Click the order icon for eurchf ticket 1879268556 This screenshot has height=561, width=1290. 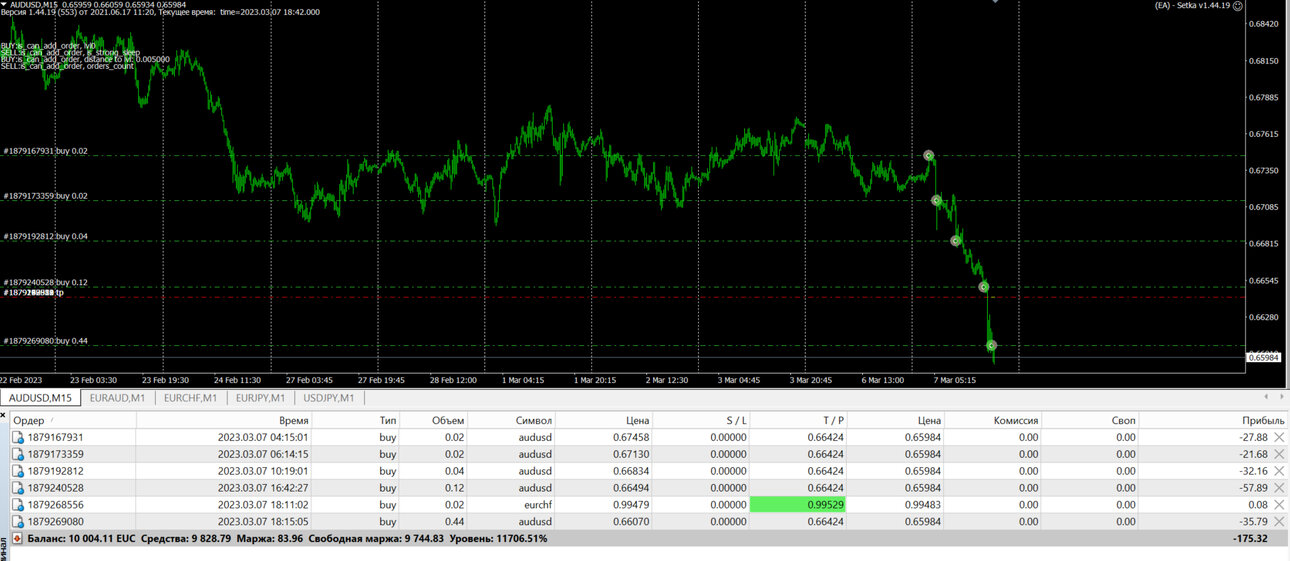17,505
